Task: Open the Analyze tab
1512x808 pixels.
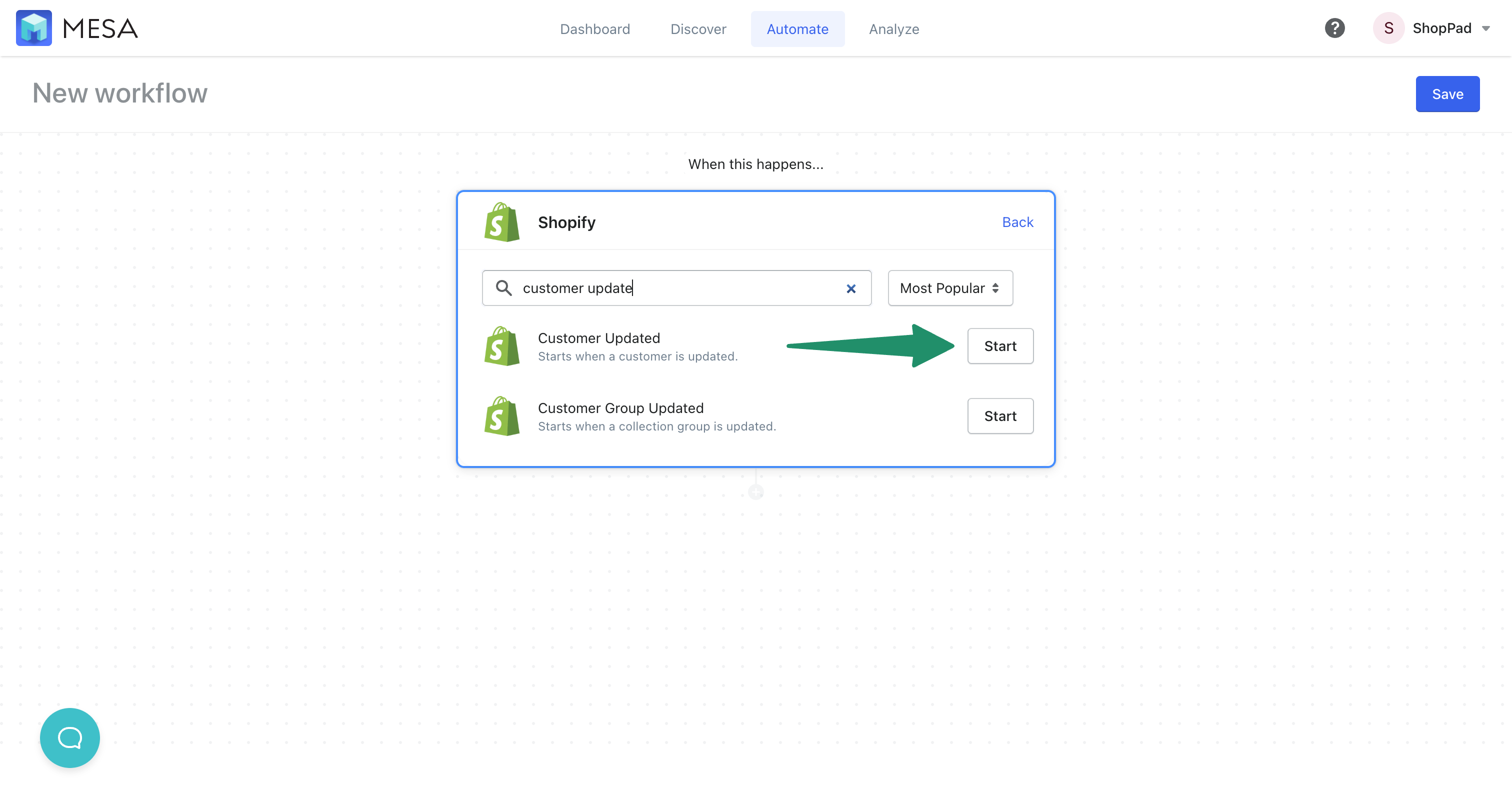Action: 893,29
